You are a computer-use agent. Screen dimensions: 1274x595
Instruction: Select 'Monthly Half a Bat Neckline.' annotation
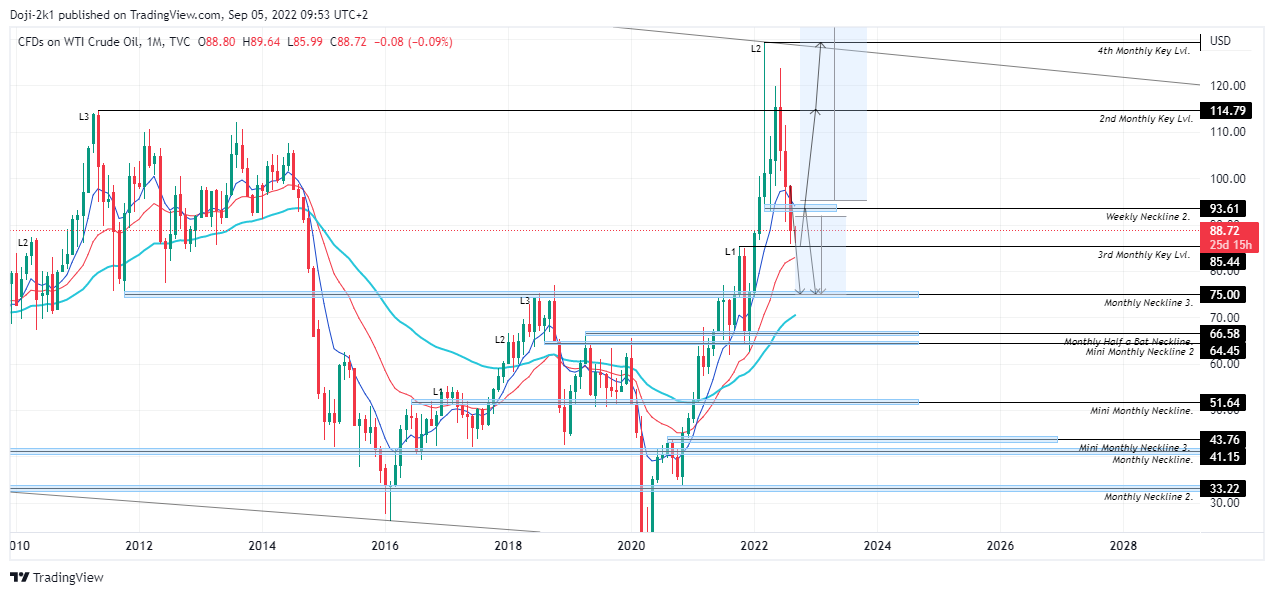click(x=1127, y=342)
